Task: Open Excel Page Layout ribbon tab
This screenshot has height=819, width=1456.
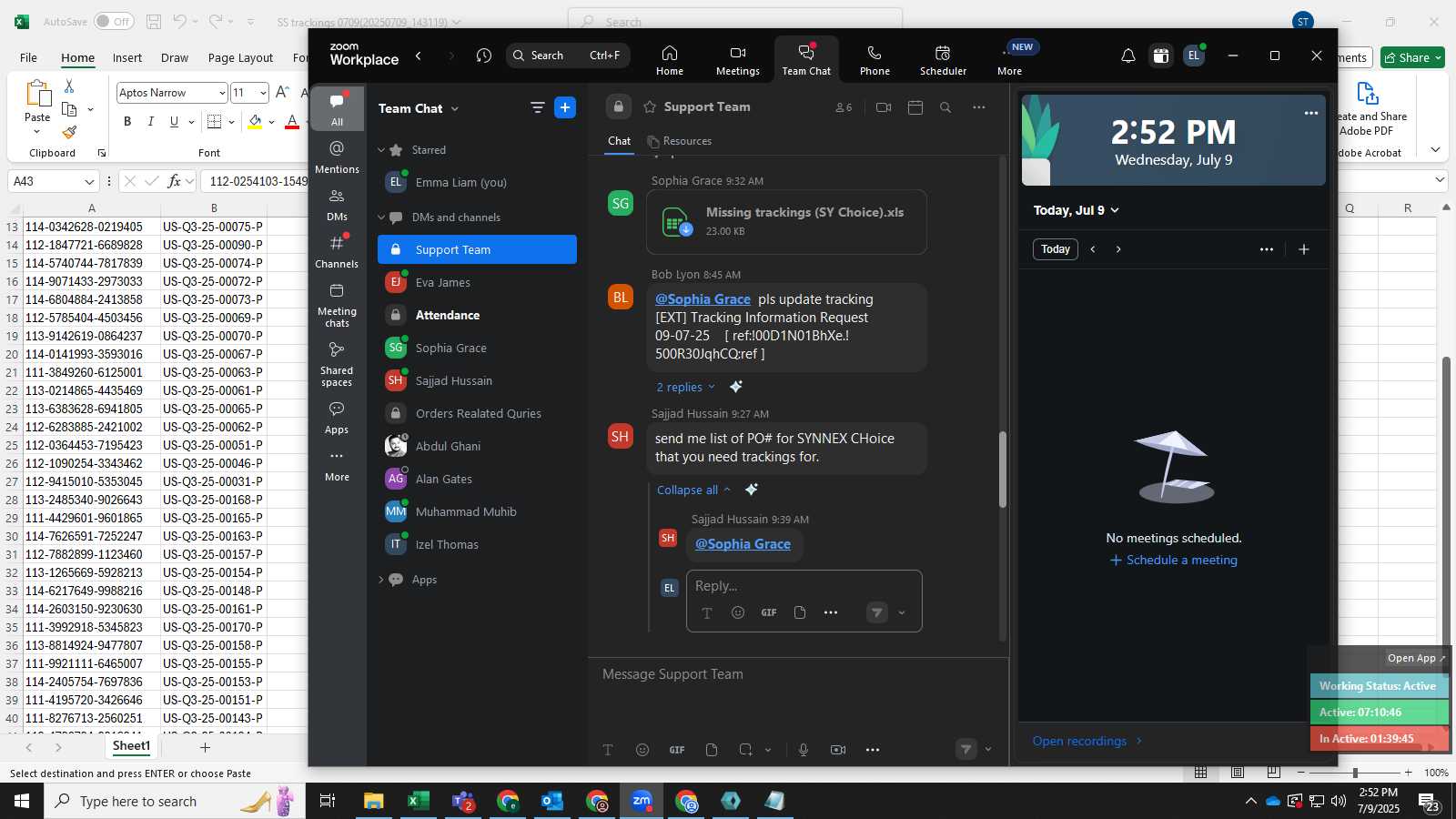Action: pyautogui.click(x=240, y=57)
